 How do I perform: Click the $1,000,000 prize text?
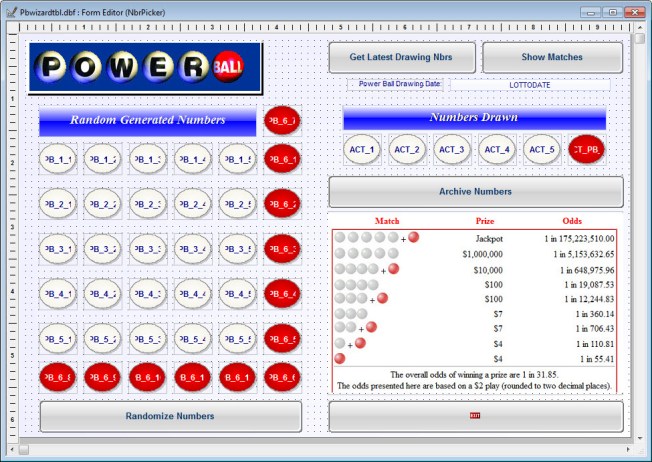click(482, 254)
